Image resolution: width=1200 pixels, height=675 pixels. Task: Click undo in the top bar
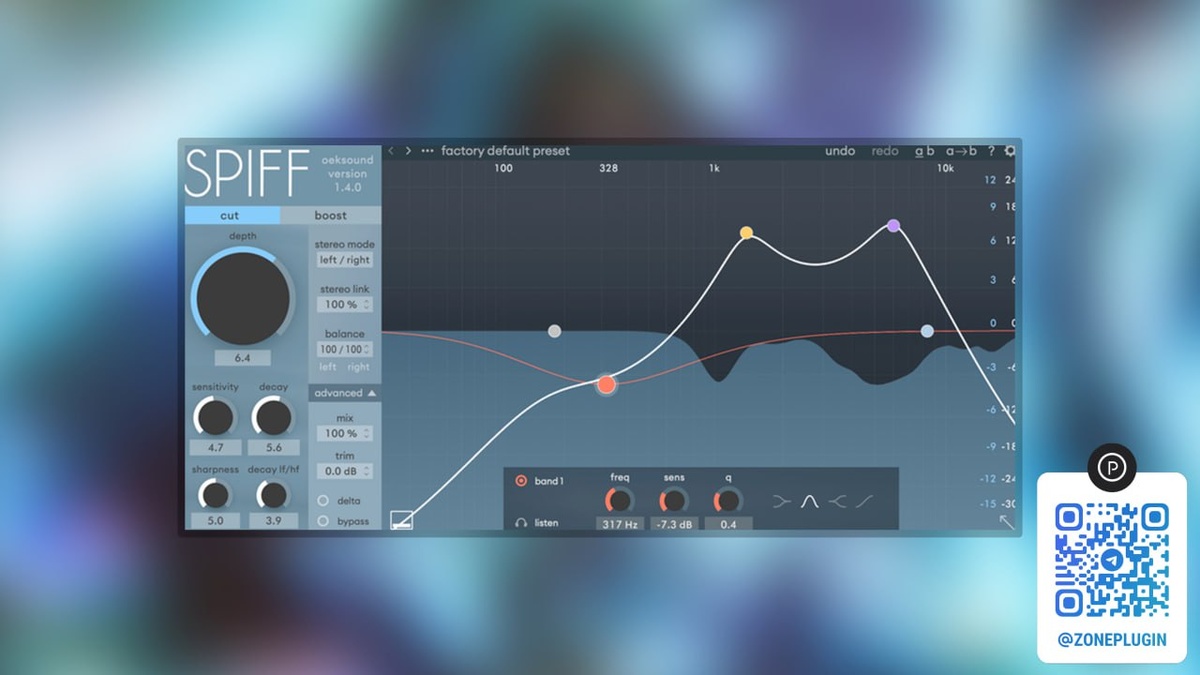point(840,151)
